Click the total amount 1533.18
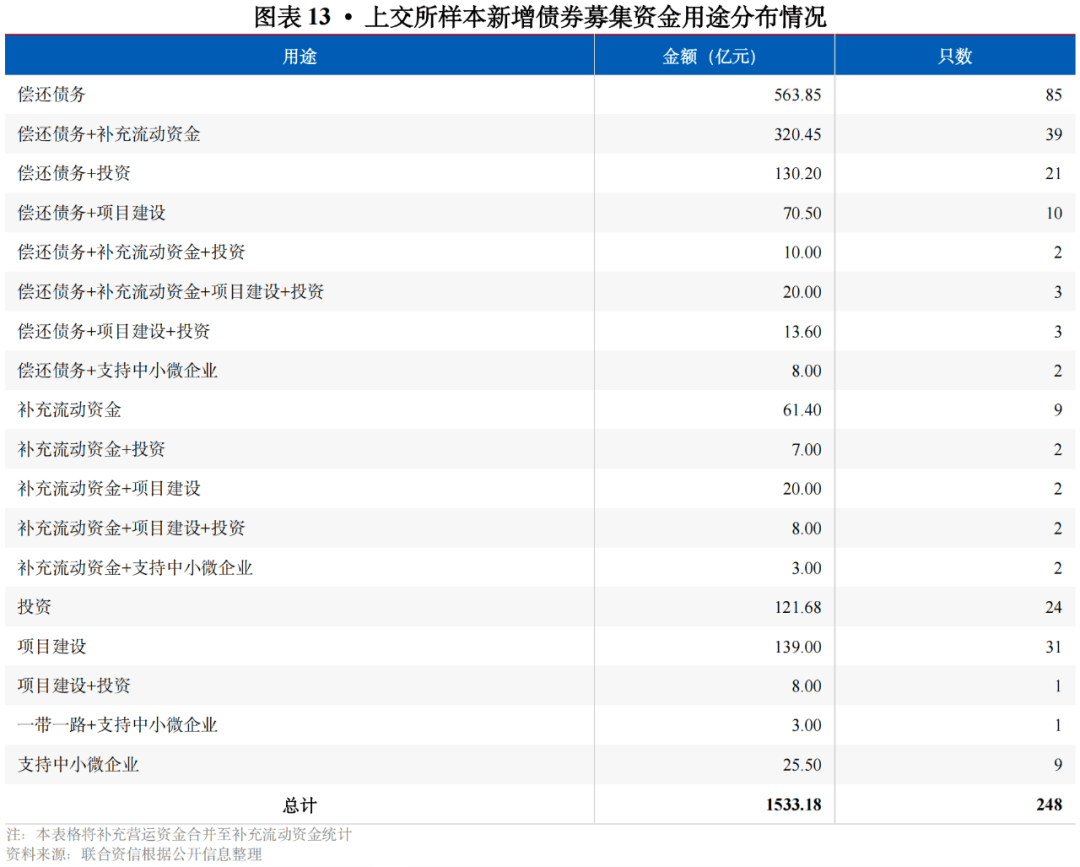This screenshot has width=1080, height=867. [793, 804]
